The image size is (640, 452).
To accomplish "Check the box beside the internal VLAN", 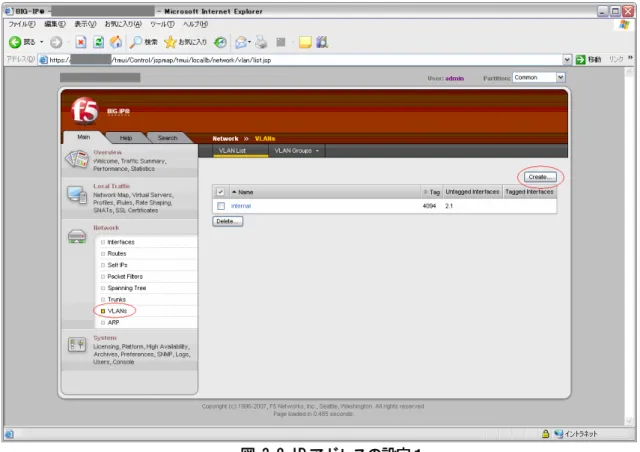I will [x=221, y=206].
